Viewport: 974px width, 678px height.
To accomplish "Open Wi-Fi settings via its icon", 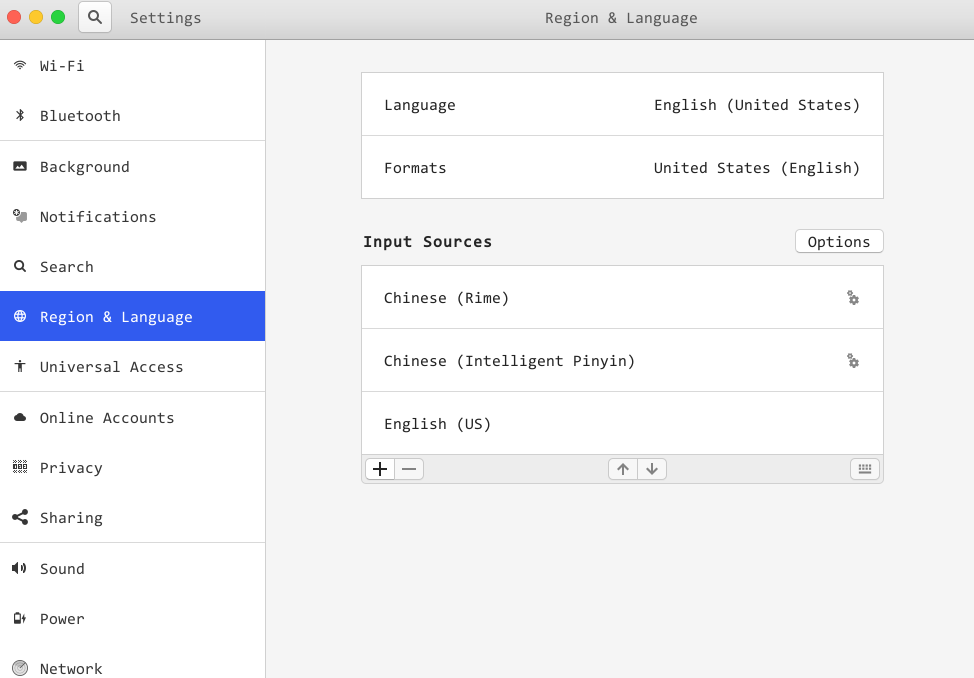I will 20,65.
